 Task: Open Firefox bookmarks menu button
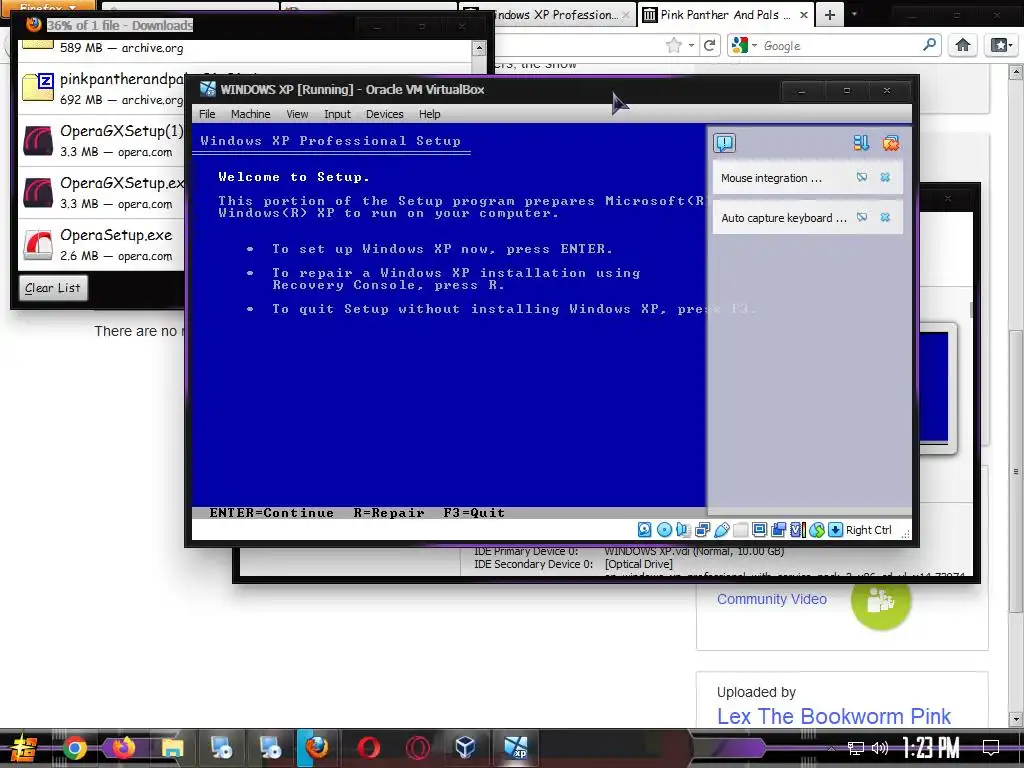1000,45
